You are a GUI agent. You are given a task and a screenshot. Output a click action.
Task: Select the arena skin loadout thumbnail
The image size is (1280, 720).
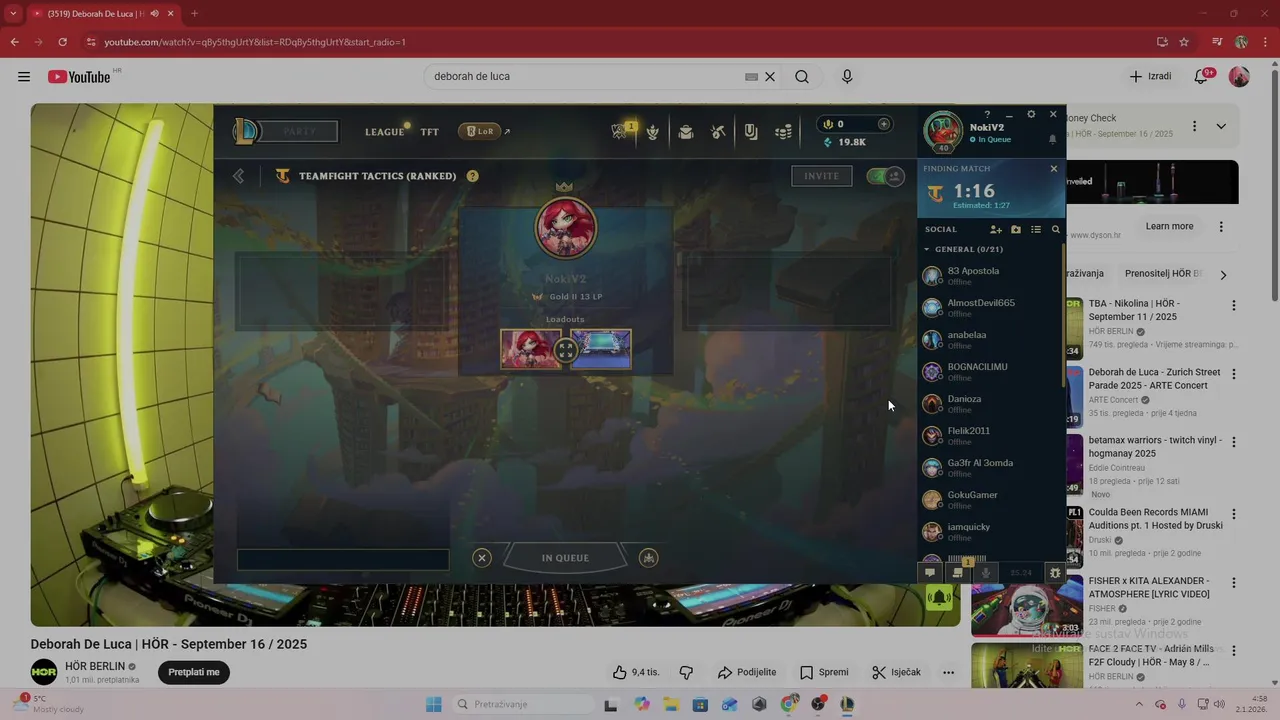(x=601, y=350)
